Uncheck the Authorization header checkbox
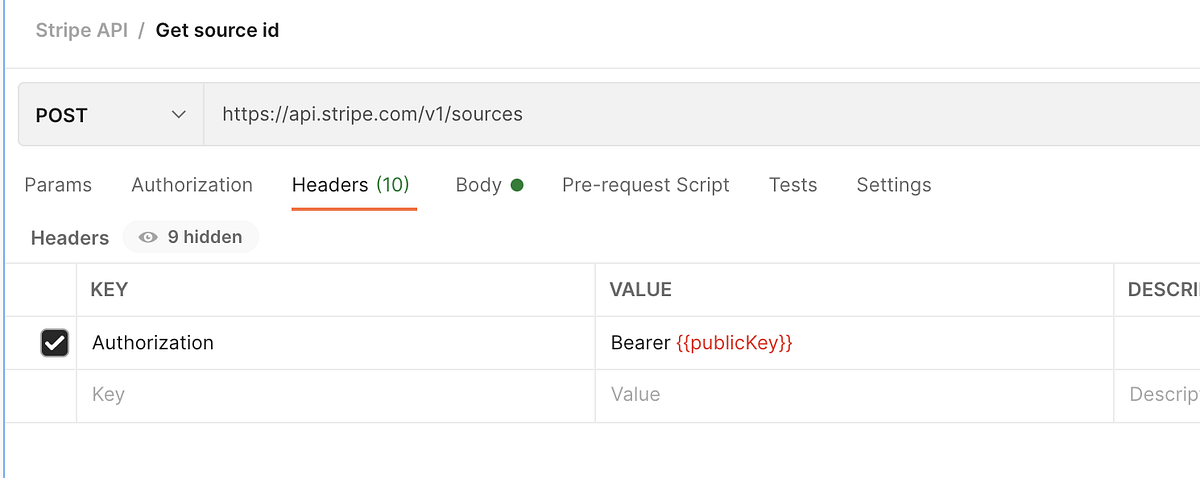The width and height of the screenshot is (1200, 478). pyautogui.click(x=54, y=343)
